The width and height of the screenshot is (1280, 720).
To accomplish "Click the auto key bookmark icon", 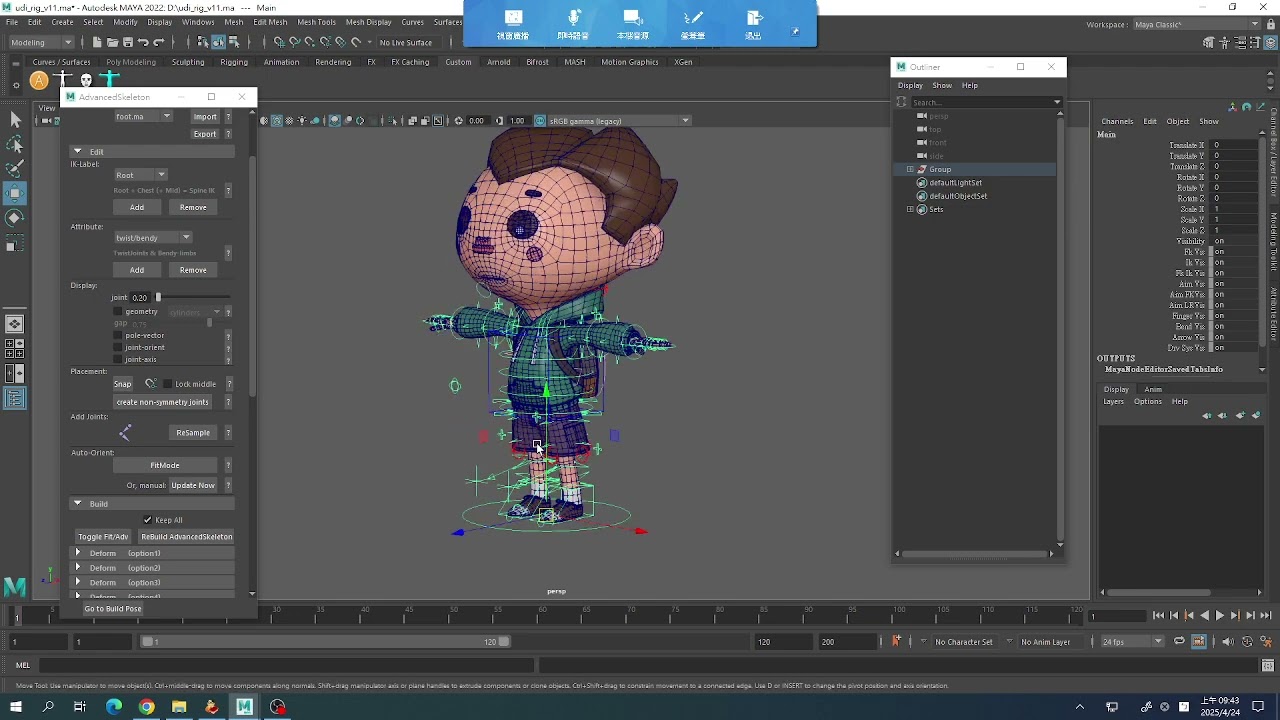I will [x=896, y=641].
